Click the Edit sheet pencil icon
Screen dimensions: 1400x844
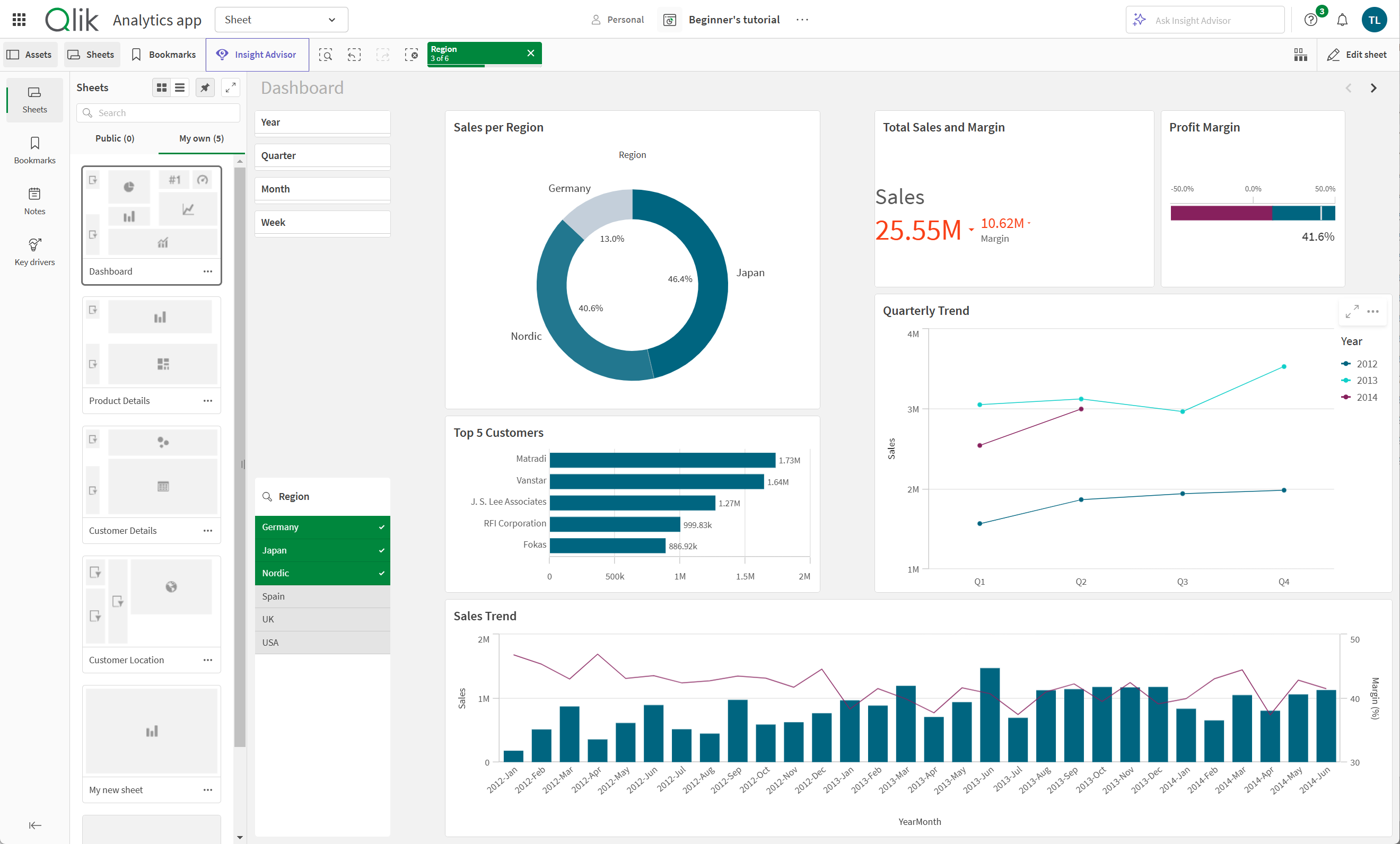point(1335,54)
